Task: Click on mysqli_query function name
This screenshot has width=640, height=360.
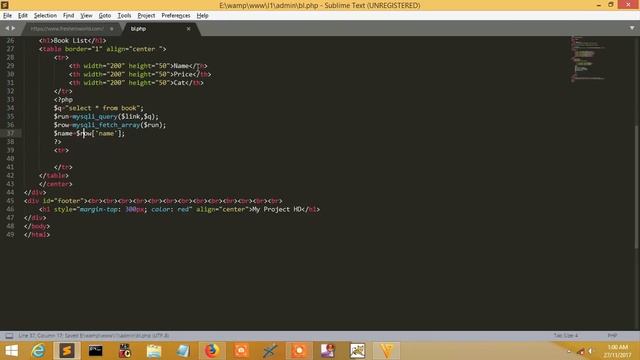Action: (x=95, y=116)
